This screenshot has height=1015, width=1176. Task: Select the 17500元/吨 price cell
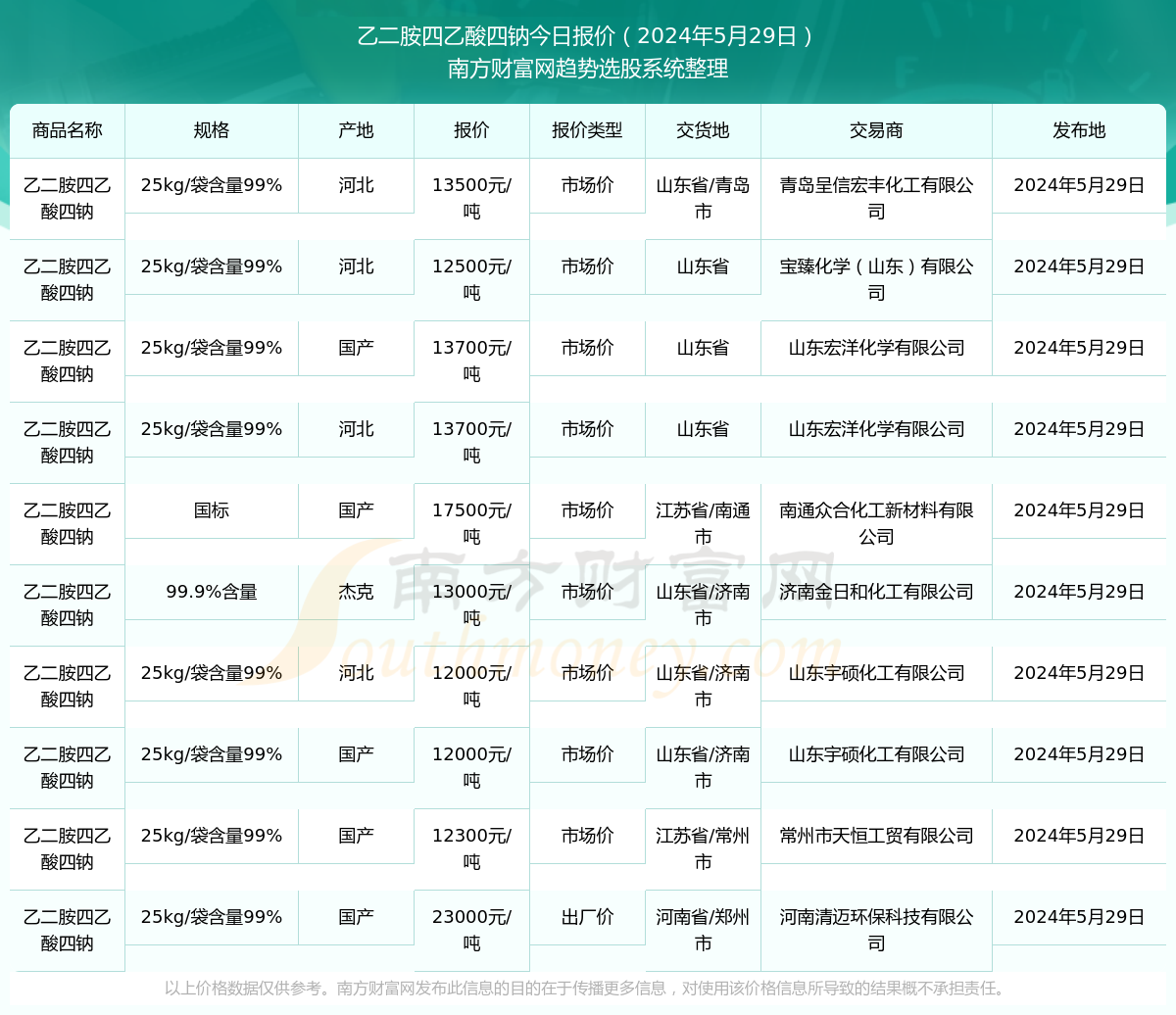point(471,524)
